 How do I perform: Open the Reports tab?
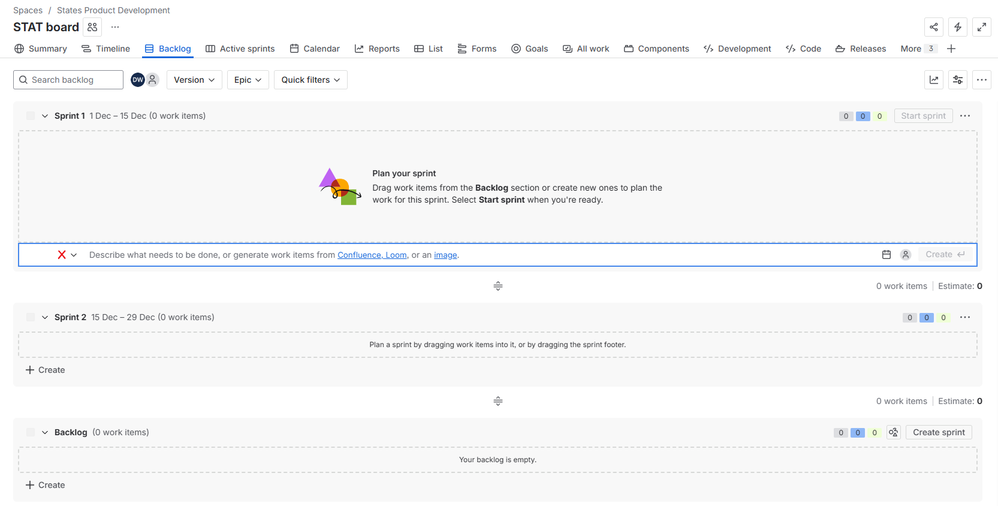click(377, 48)
